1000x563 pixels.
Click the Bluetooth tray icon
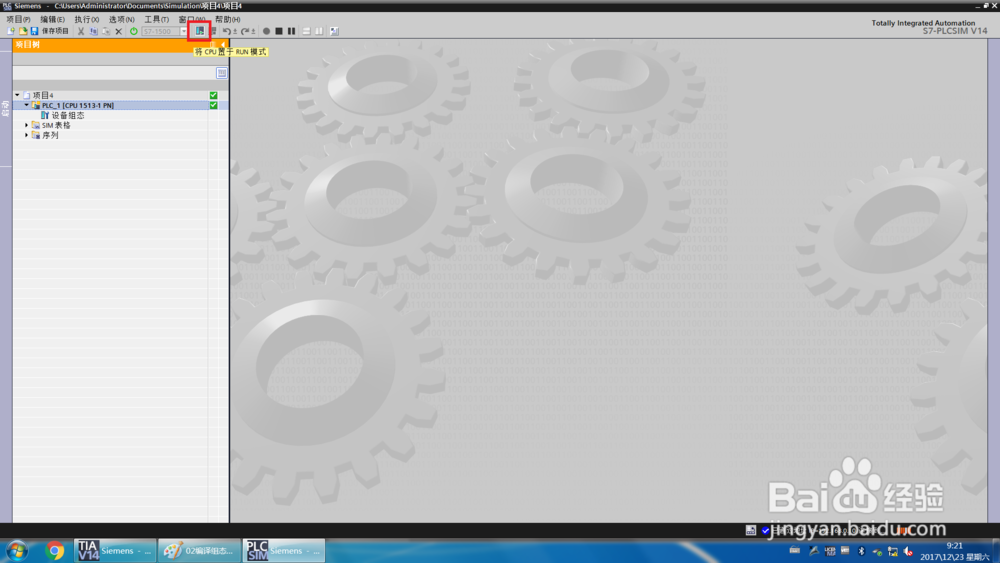point(861,551)
